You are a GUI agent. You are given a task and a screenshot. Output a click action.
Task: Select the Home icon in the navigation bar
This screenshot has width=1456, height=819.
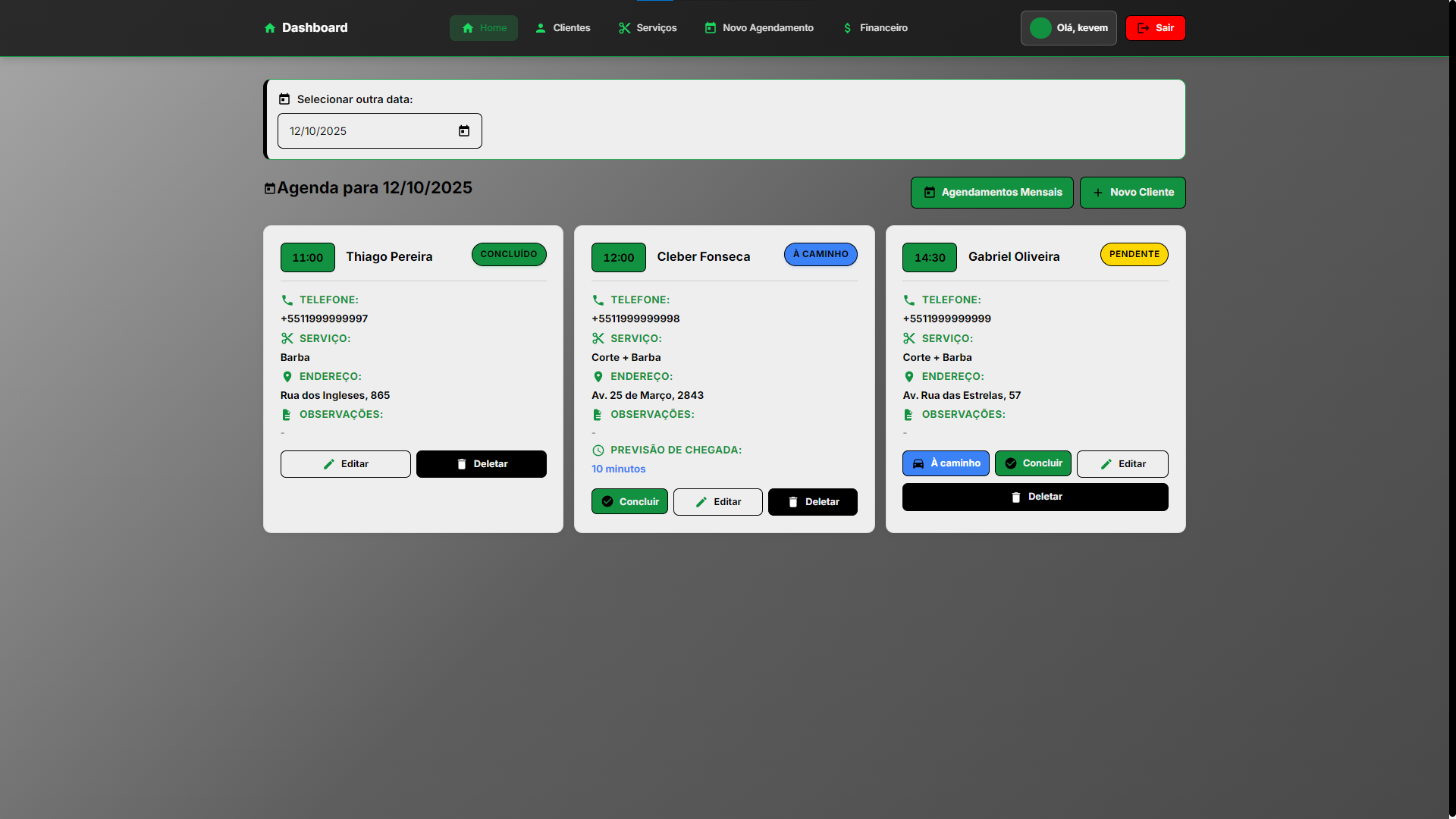468,27
